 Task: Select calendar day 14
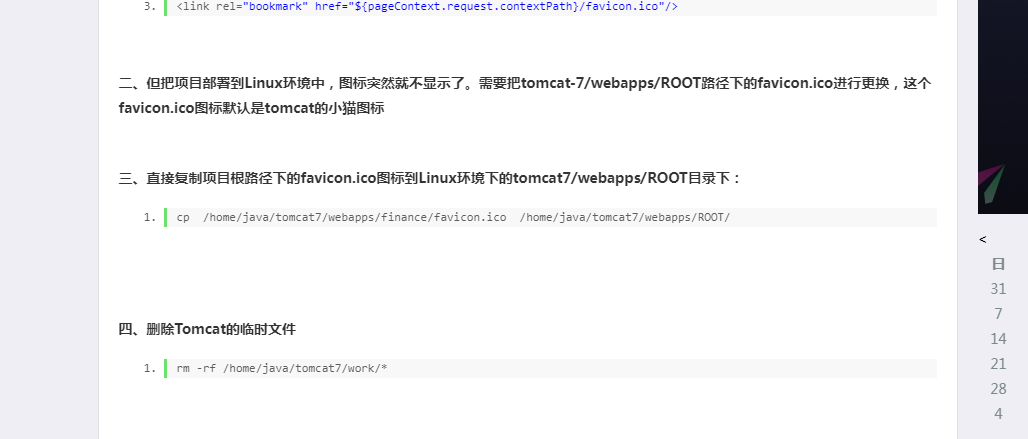click(998, 339)
